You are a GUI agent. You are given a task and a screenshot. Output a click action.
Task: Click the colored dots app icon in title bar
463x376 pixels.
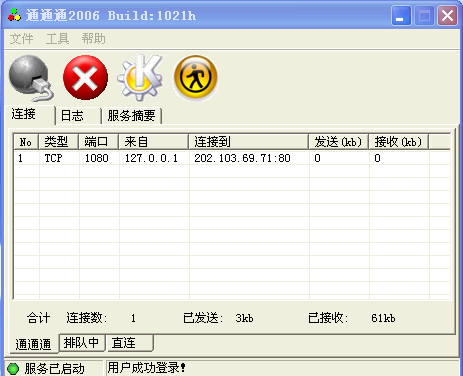click(x=14, y=15)
